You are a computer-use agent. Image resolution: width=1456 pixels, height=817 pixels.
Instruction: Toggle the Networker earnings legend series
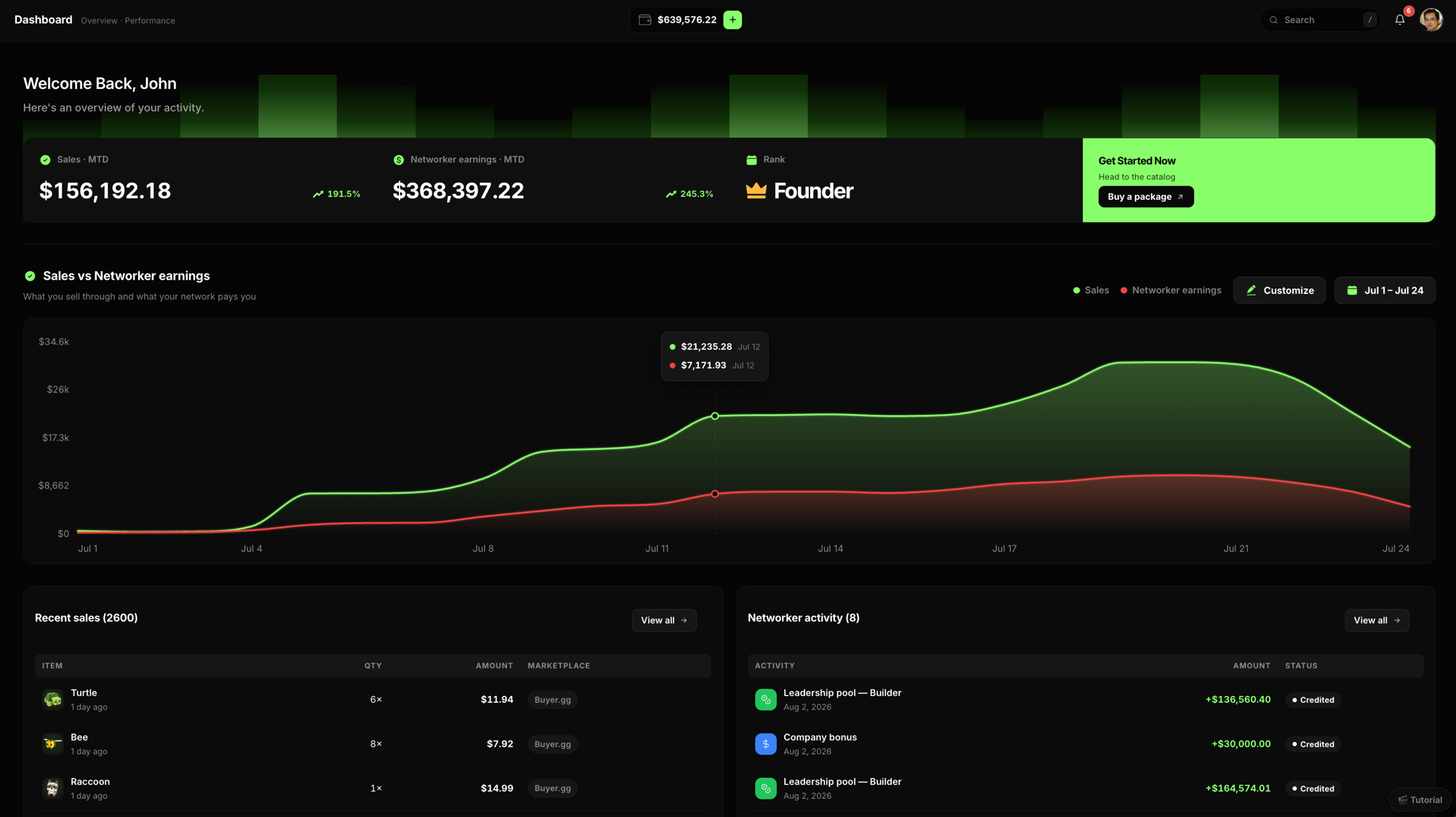(1171, 291)
